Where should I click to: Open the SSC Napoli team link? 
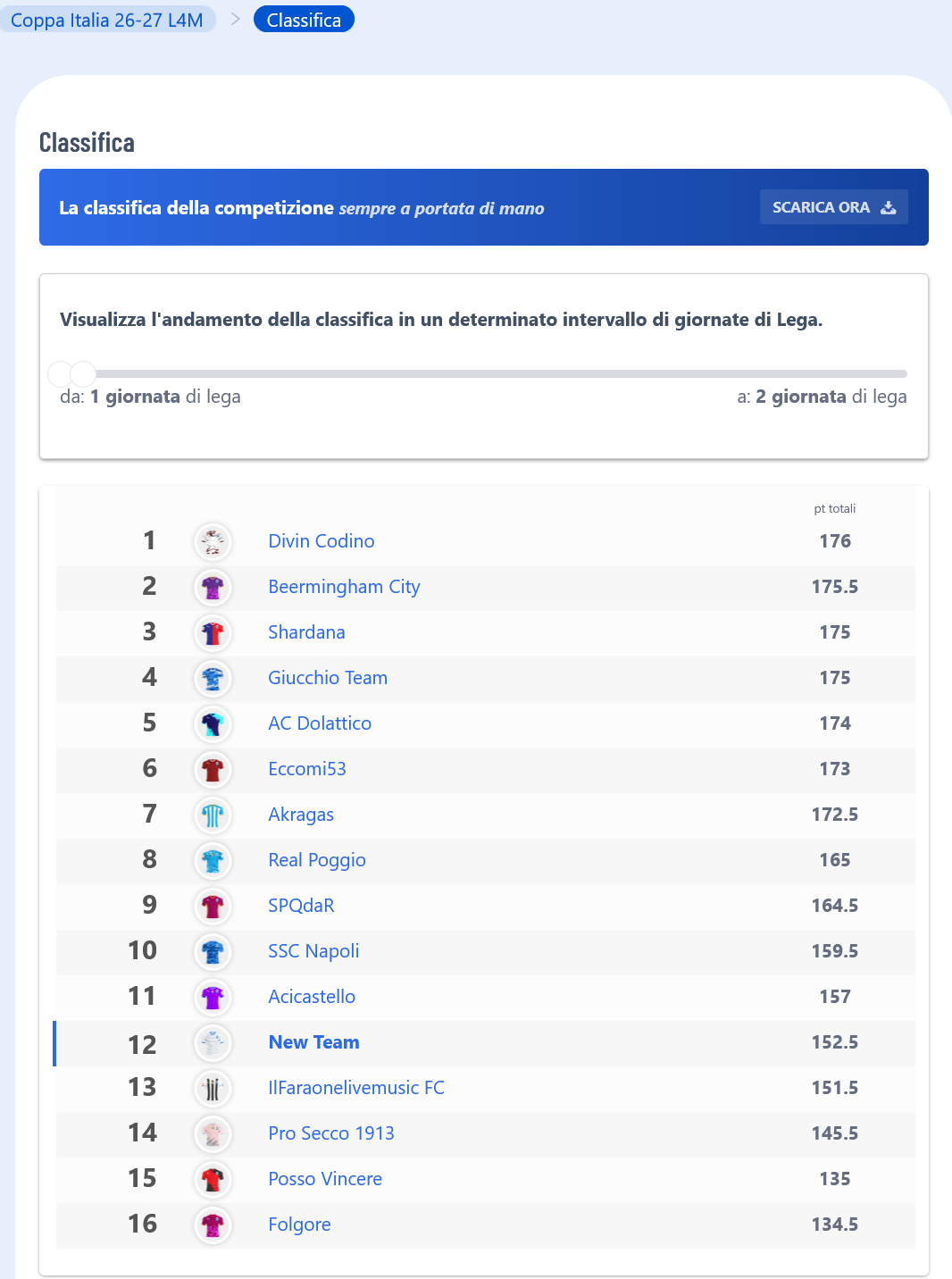[313, 951]
